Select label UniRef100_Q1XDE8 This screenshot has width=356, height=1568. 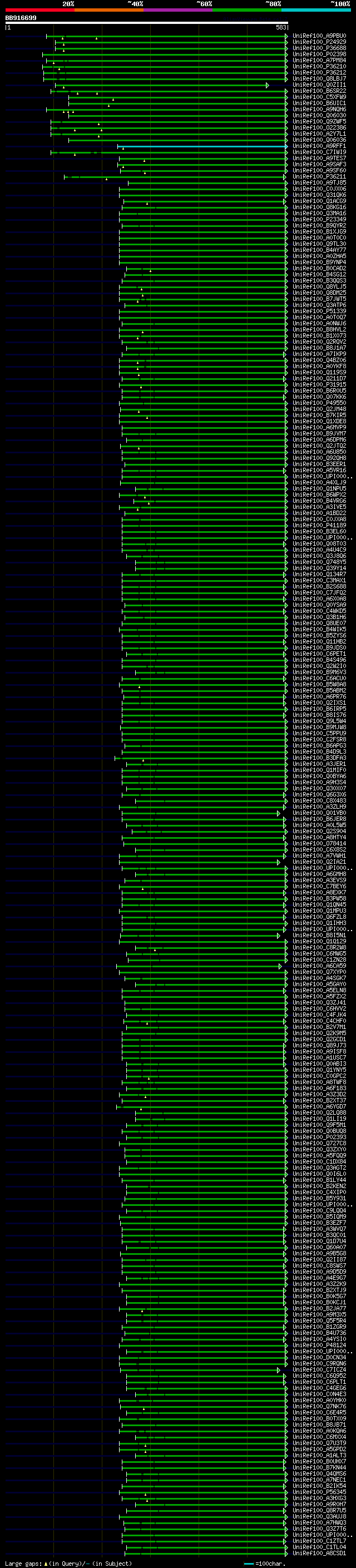[x=319, y=421]
